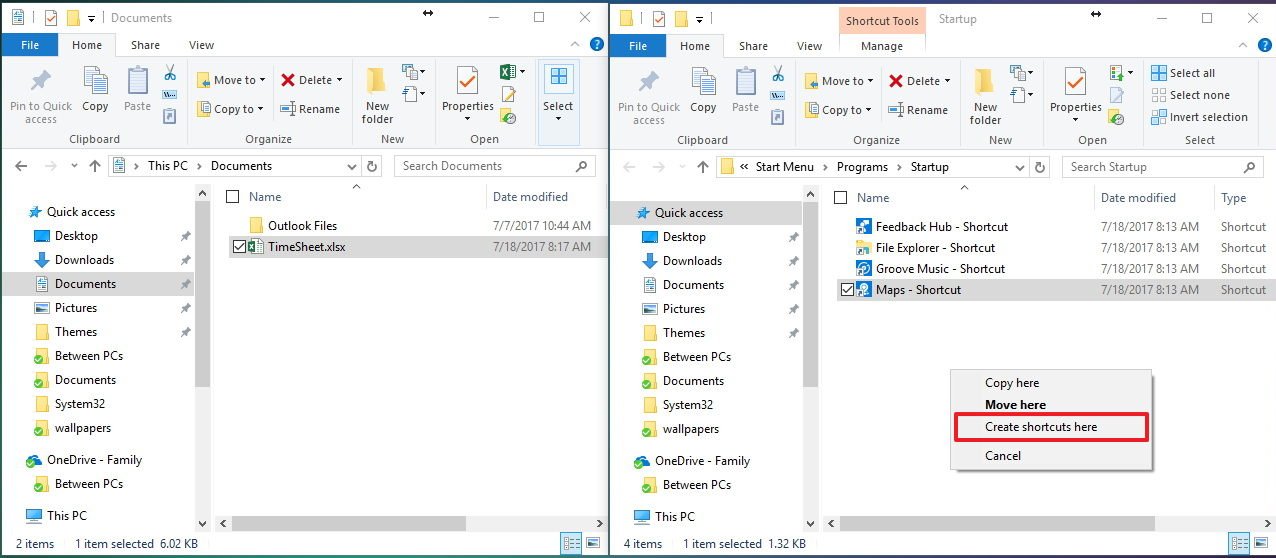The height and width of the screenshot is (558, 1276).
Task: Click refresh button beside Documents address bar
Action: pos(372,166)
